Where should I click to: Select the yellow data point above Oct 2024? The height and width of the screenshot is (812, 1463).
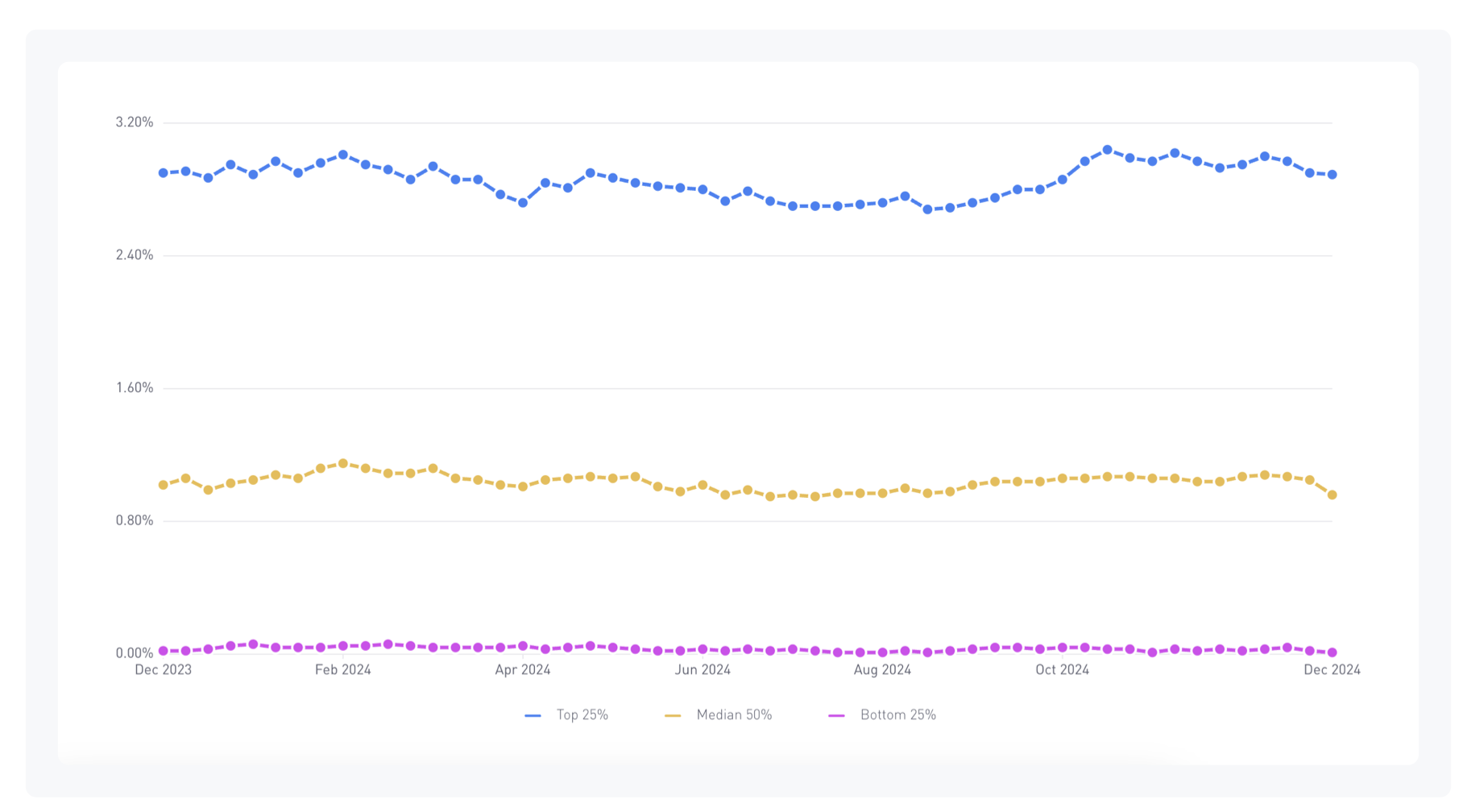point(1062,478)
